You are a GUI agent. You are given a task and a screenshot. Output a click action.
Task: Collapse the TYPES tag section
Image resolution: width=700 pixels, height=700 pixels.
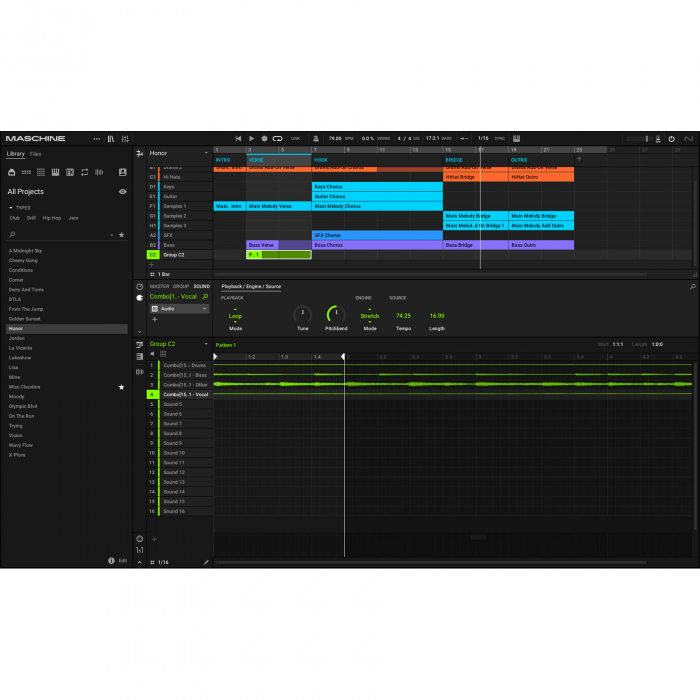[10, 208]
